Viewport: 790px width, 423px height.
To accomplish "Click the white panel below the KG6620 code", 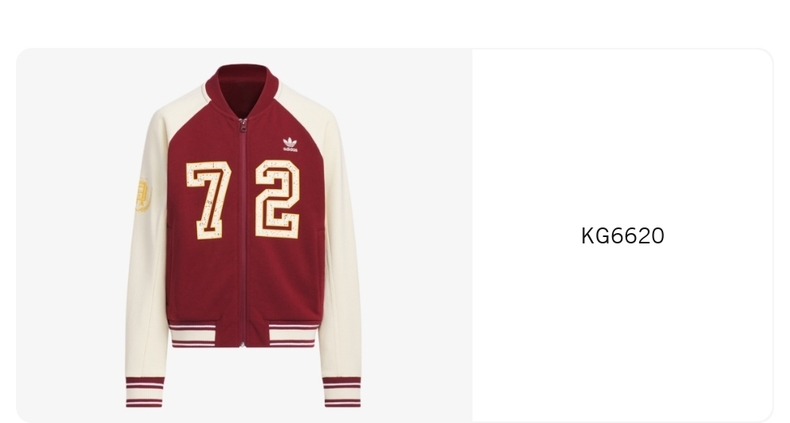I will pos(623,332).
